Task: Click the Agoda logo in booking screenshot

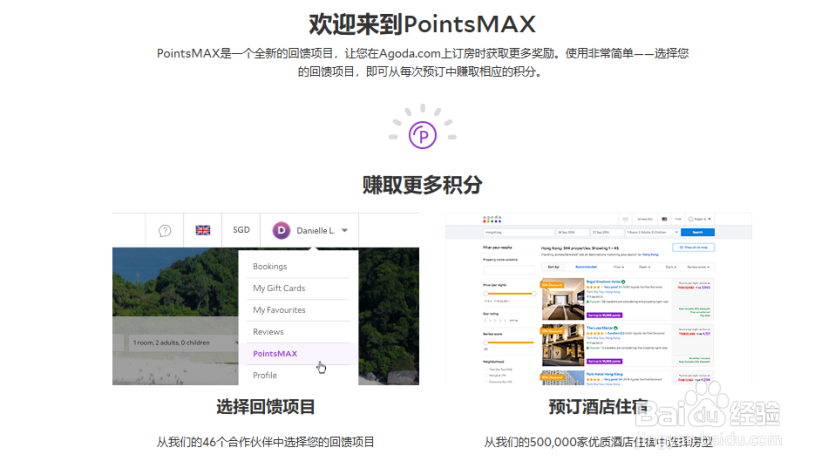Action: 492,219
